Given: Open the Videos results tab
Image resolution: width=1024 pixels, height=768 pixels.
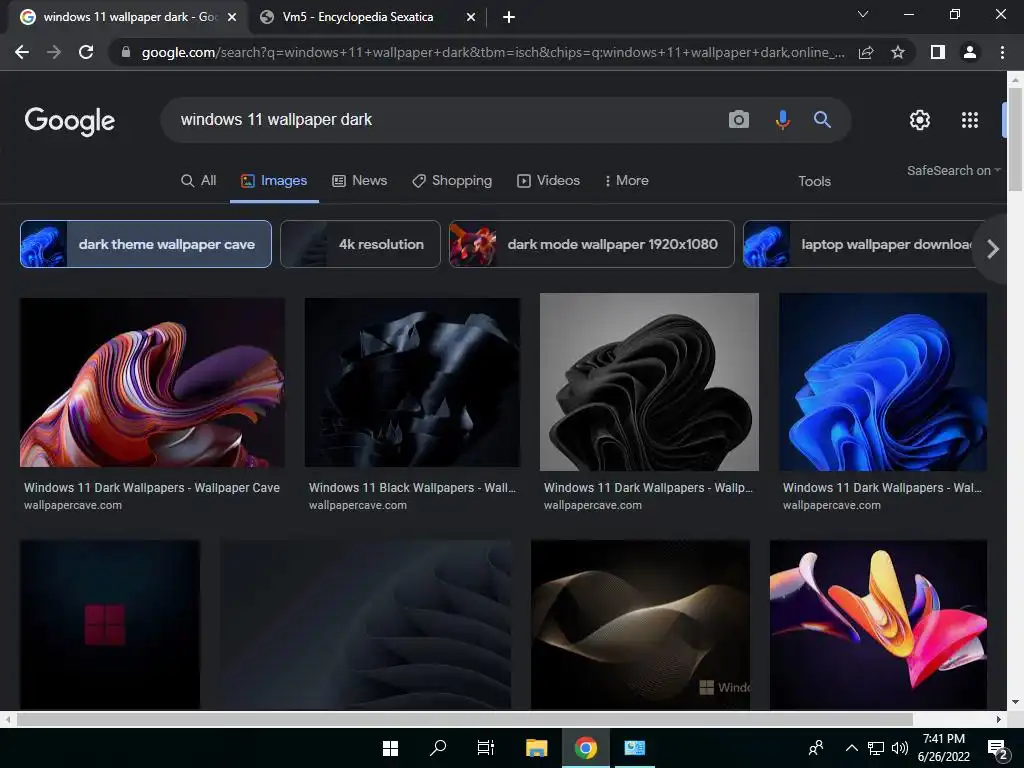Looking at the screenshot, I should coord(549,180).
